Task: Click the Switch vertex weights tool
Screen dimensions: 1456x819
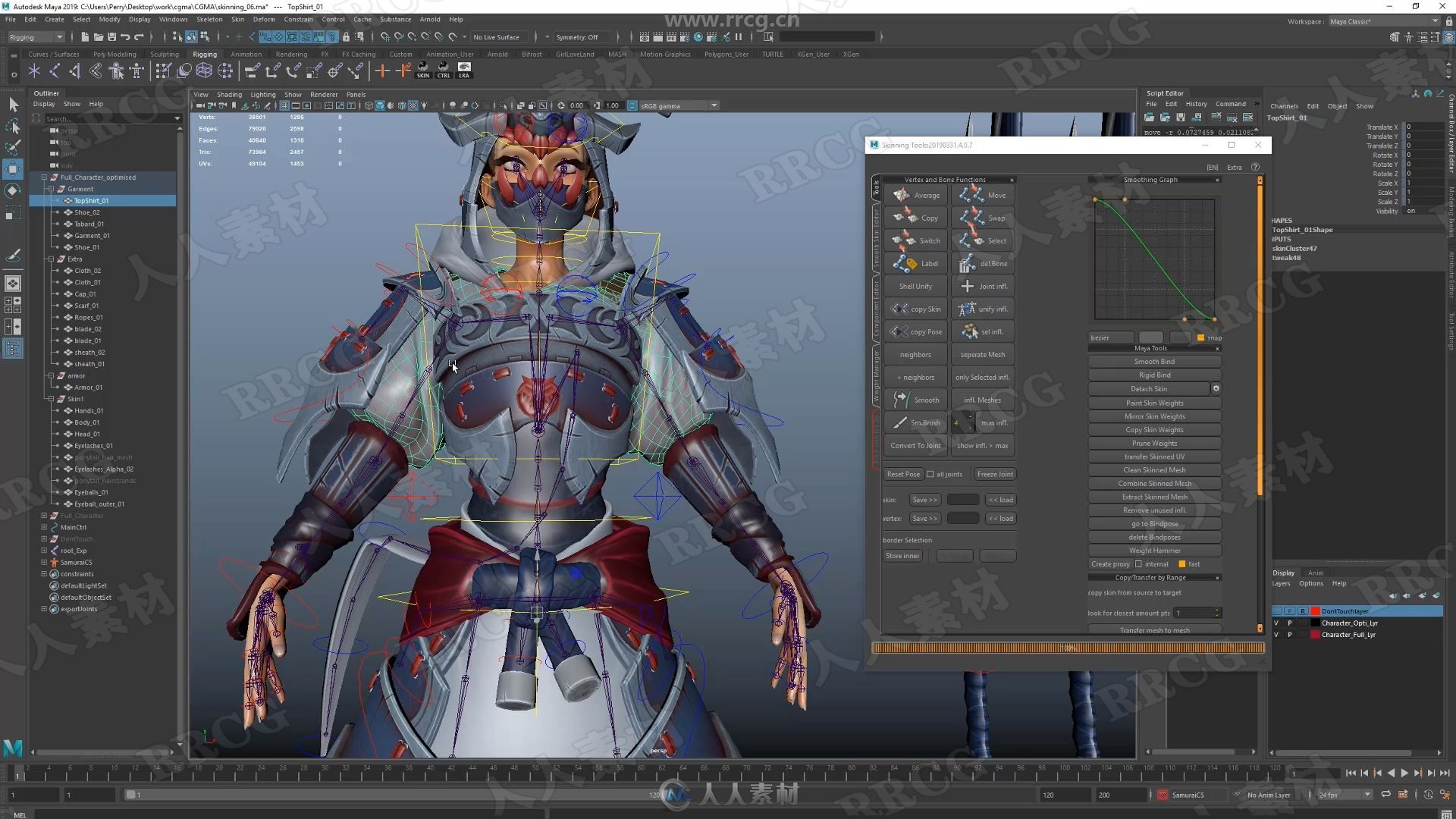Action: point(915,240)
